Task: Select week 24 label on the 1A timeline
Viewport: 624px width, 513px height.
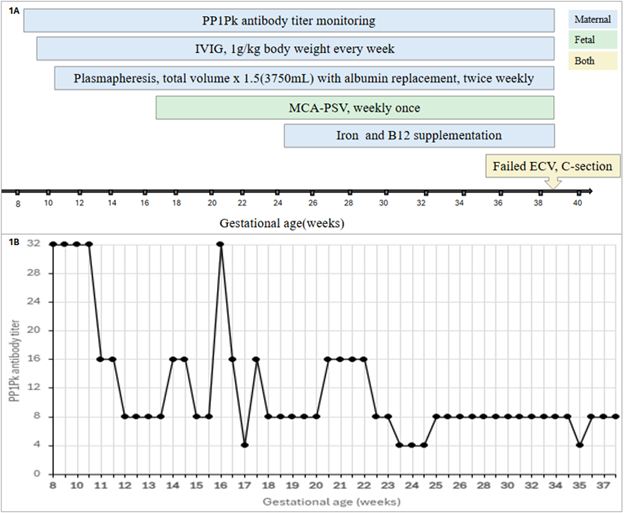Action: 277,203
